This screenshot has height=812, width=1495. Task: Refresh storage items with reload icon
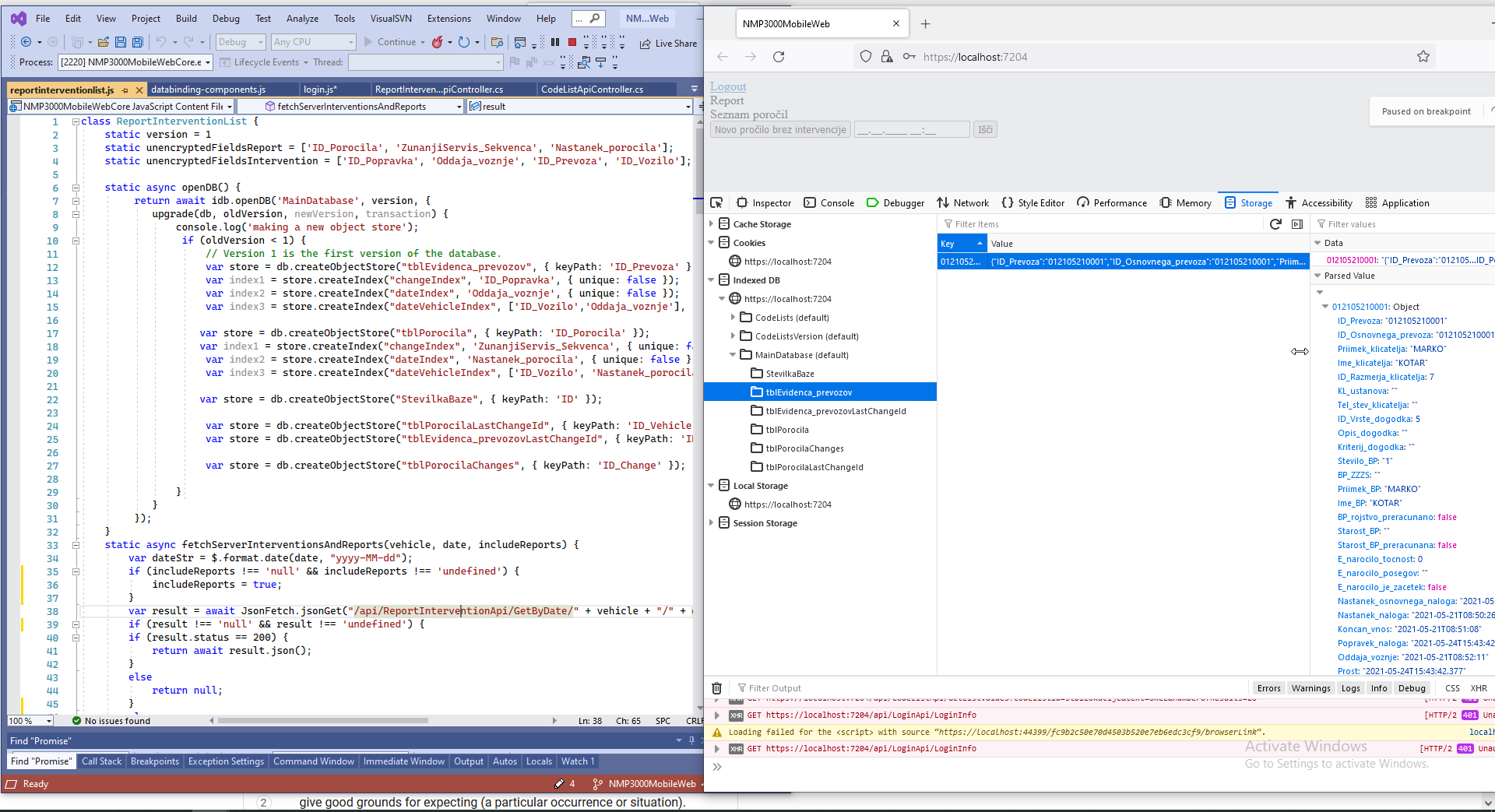click(1275, 224)
